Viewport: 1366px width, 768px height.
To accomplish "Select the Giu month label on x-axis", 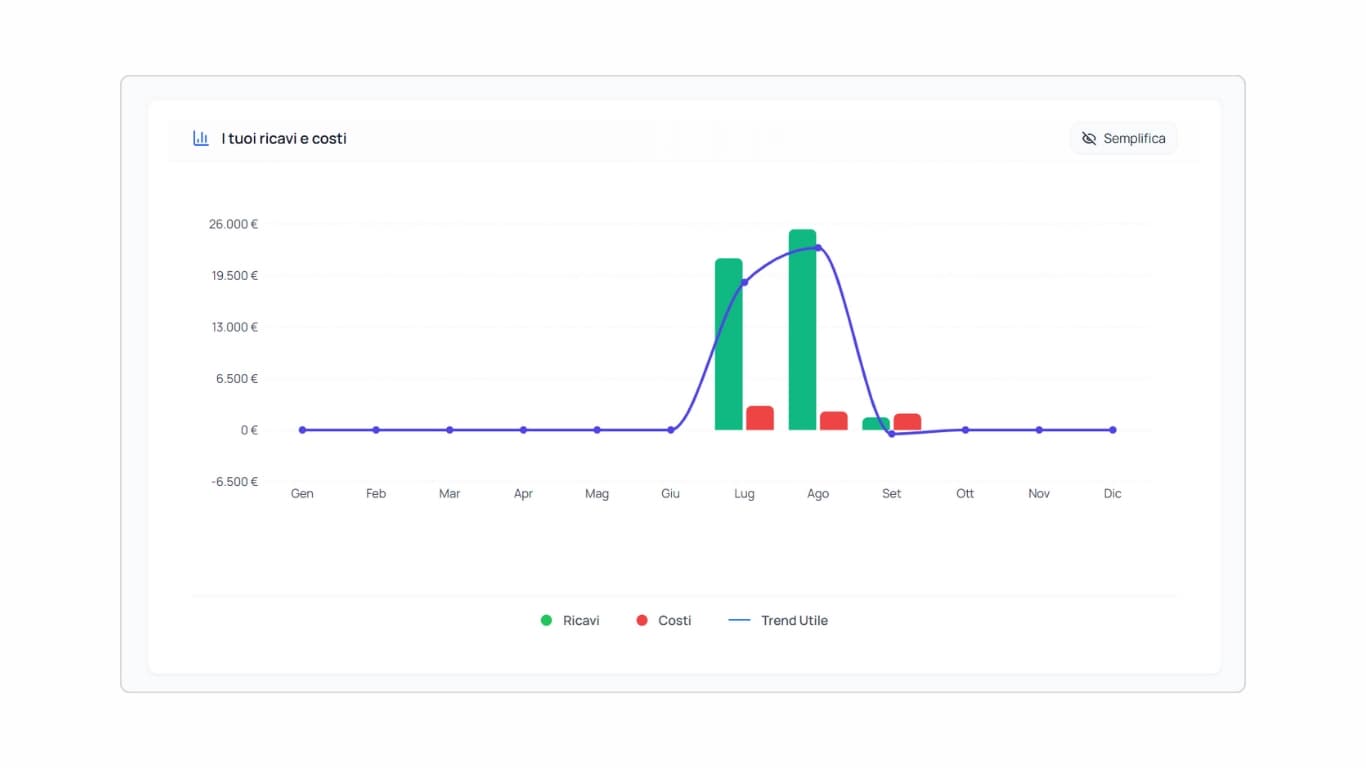I will [x=670, y=493].
